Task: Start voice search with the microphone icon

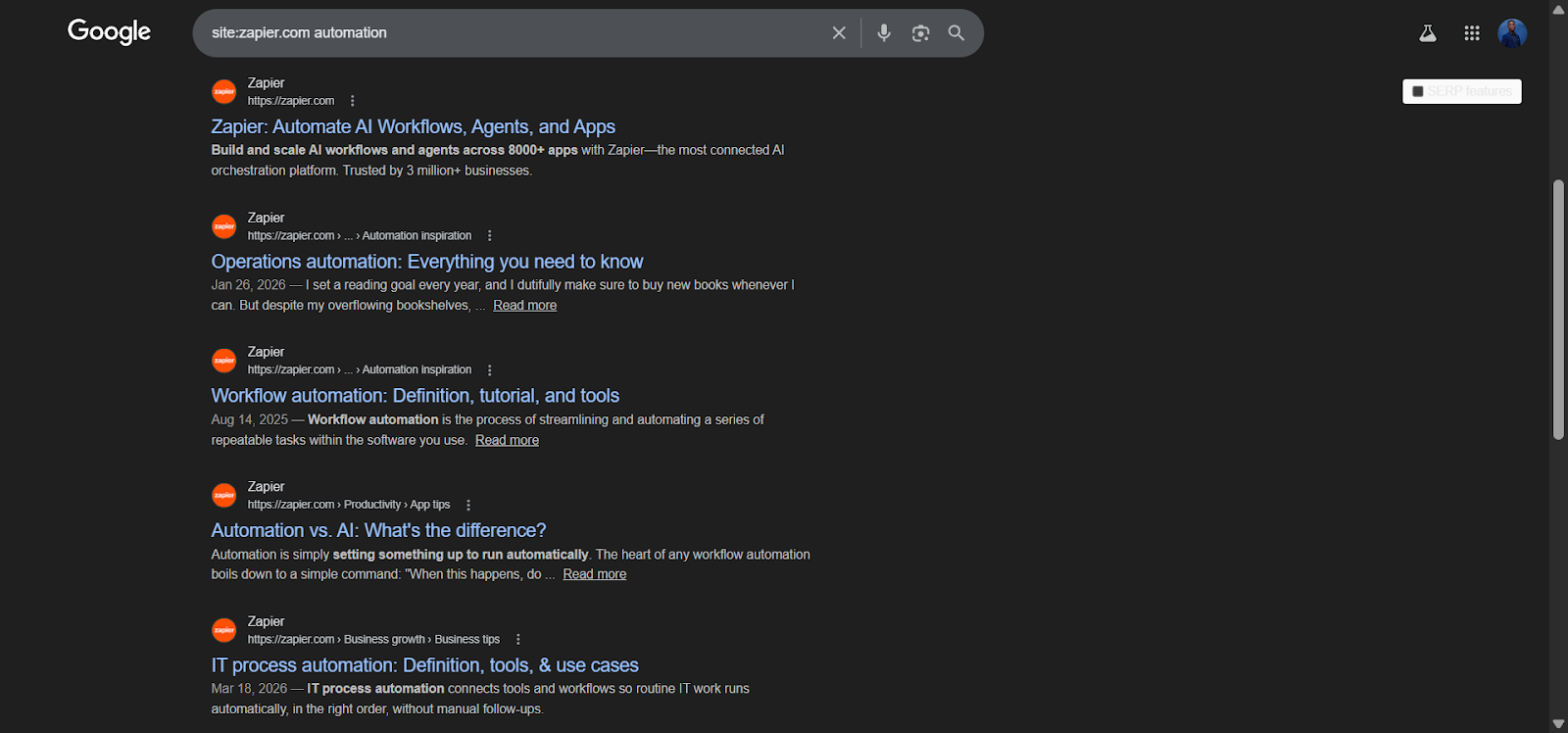Action: point(884,33)
